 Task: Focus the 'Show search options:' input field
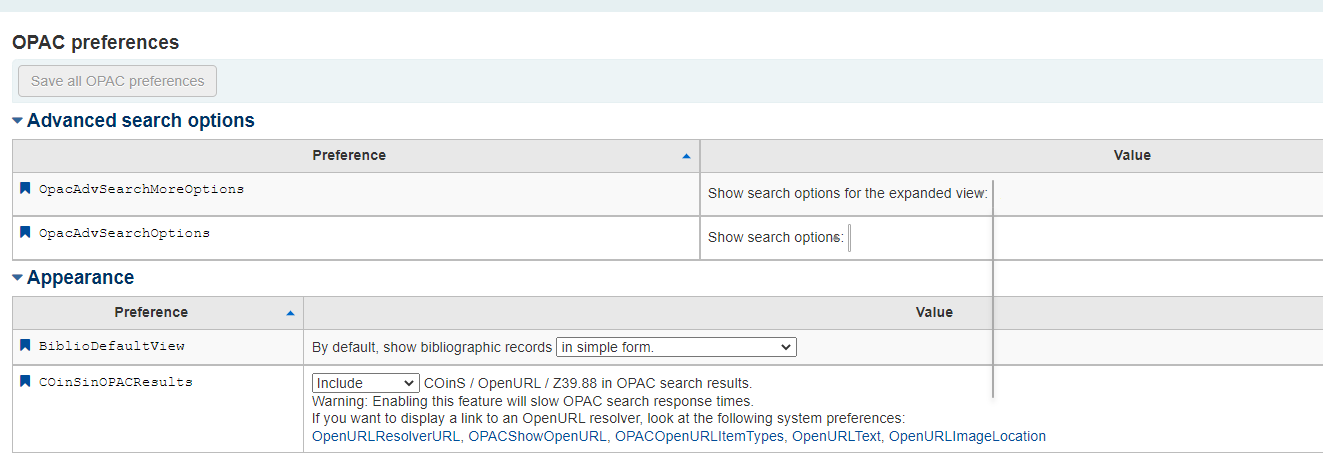(850, 238)
